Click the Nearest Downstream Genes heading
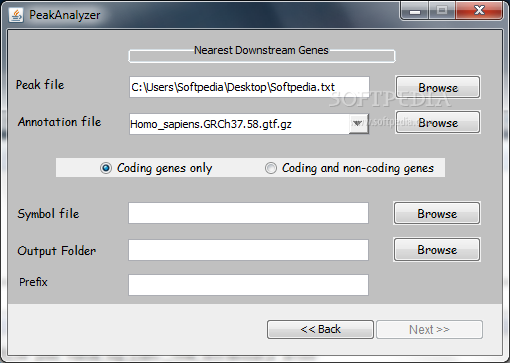 [x=261, y=50]
